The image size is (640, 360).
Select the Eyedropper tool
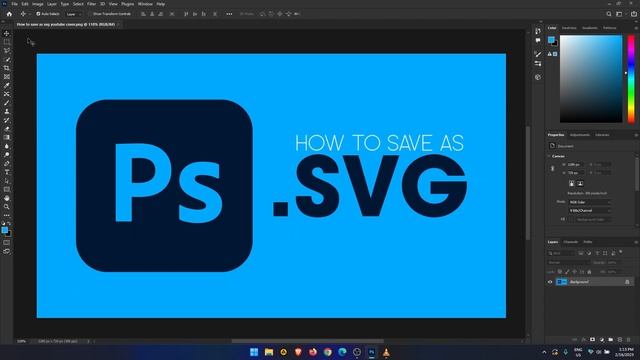tap(7, 85)
